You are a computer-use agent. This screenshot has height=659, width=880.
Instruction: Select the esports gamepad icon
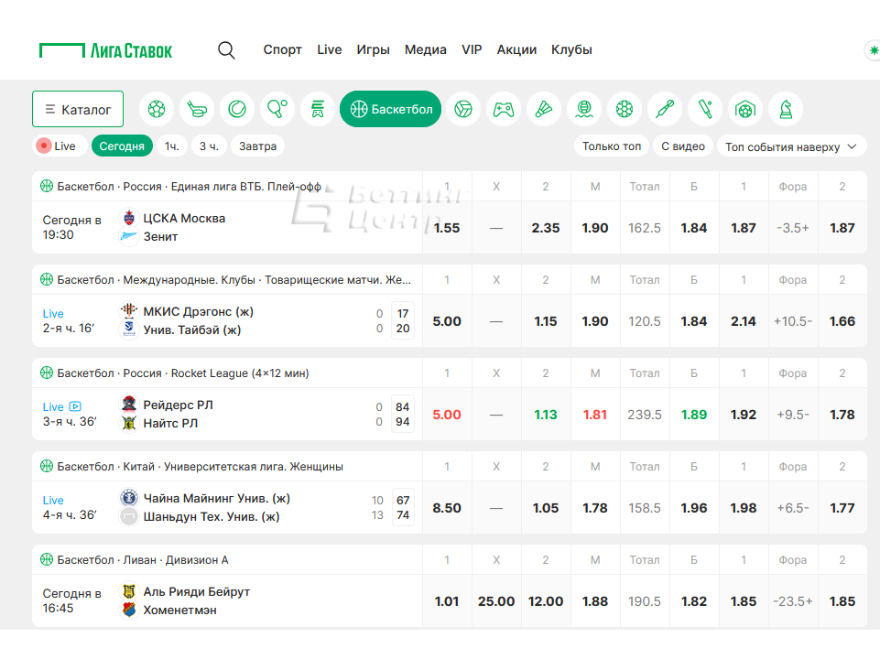pos(504,109)
